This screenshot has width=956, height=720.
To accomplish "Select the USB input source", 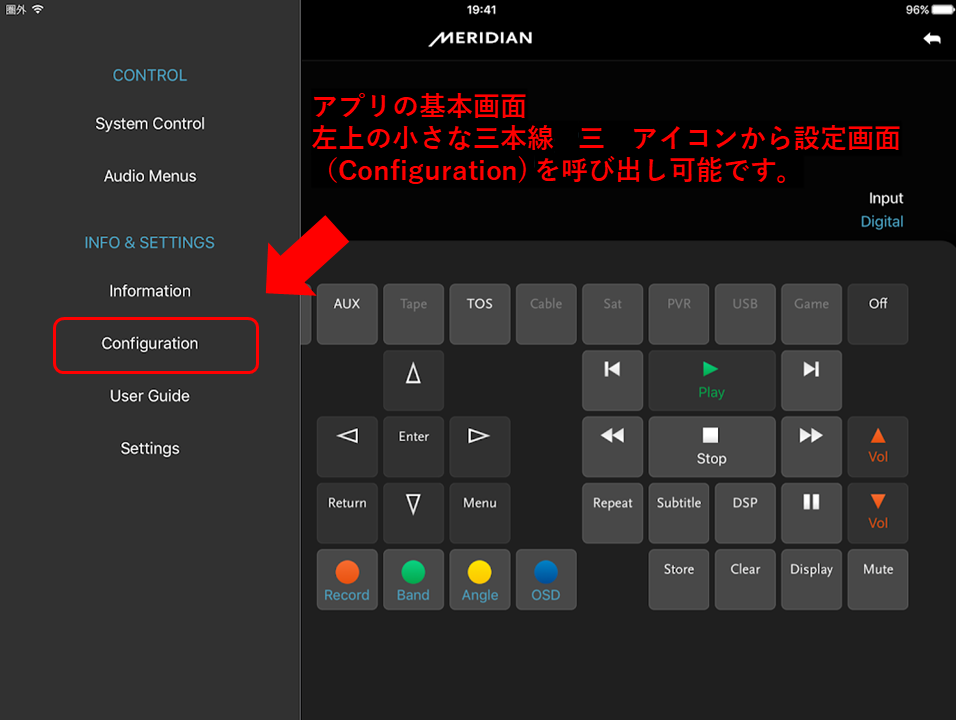I will tap(745, 314).
